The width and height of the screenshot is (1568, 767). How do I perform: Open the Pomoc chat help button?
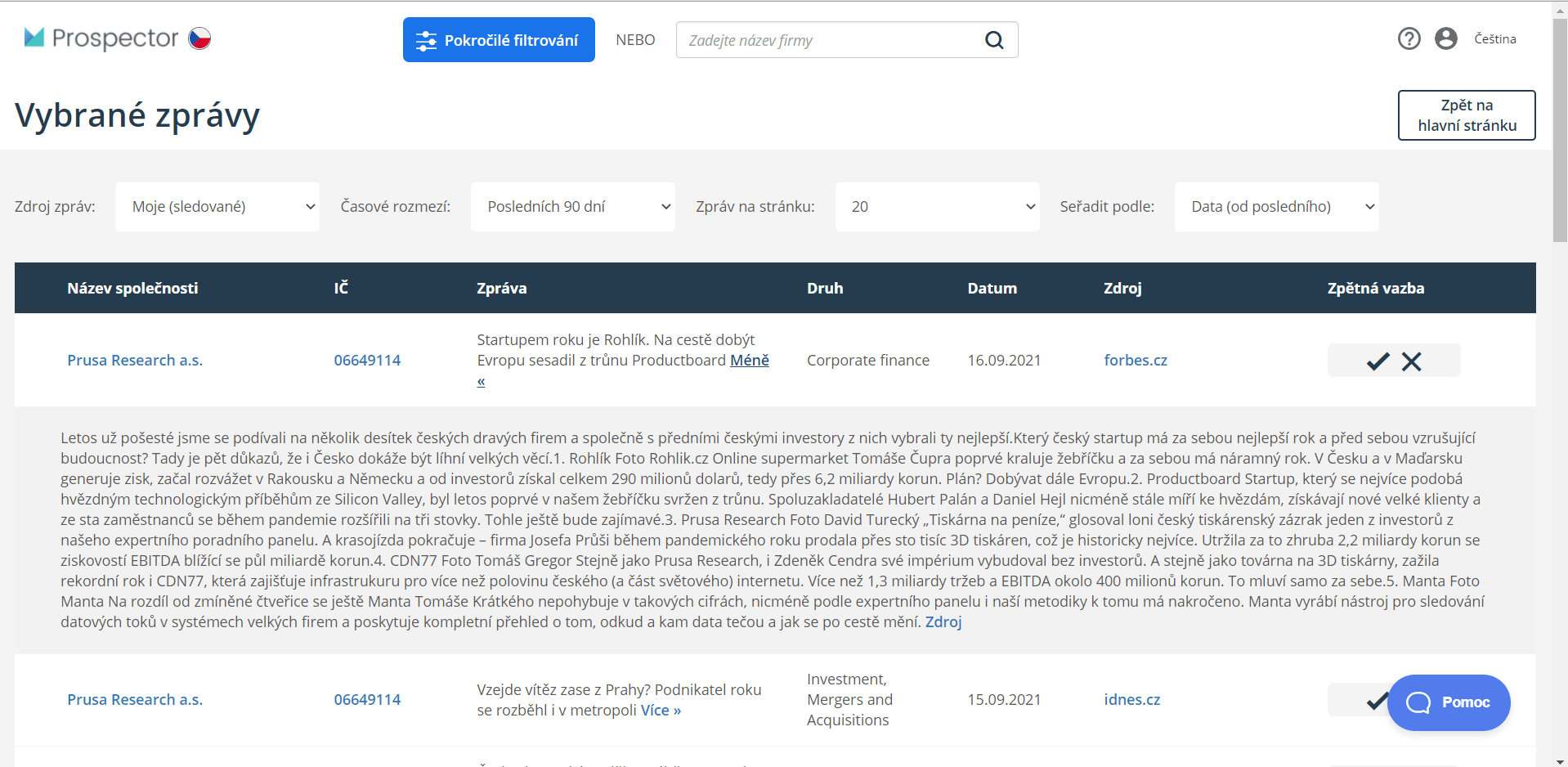(x=1449, y=702)
